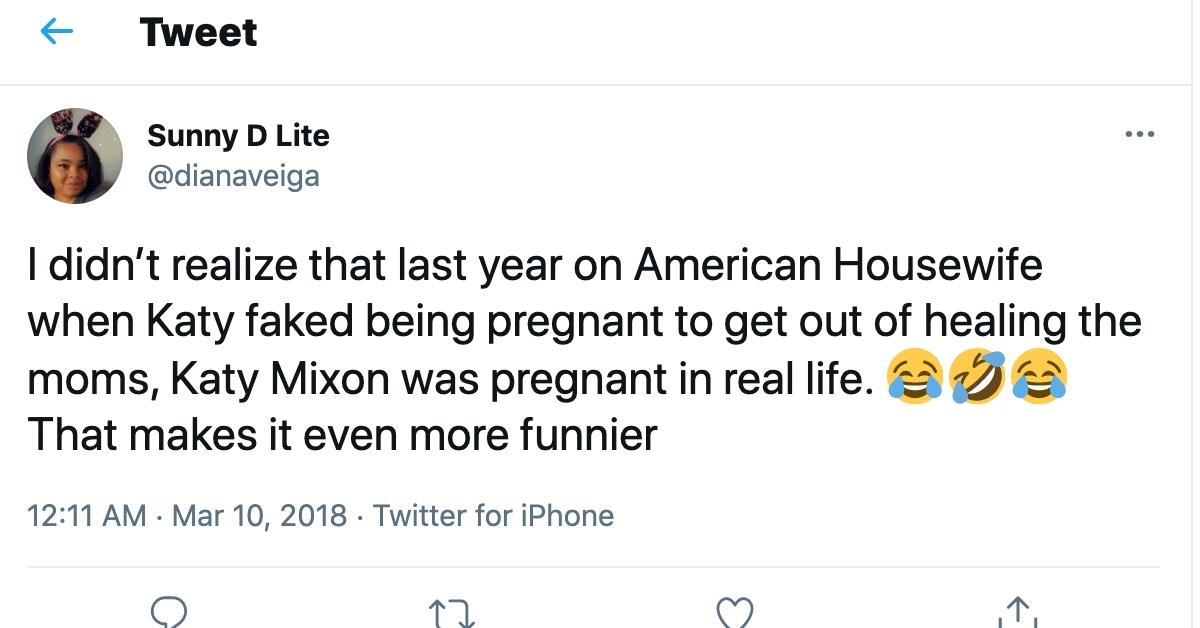Viewport: 1200px width, 628px height.
Task: Visit Sunny D Lite's profile name
Action: 239,135
